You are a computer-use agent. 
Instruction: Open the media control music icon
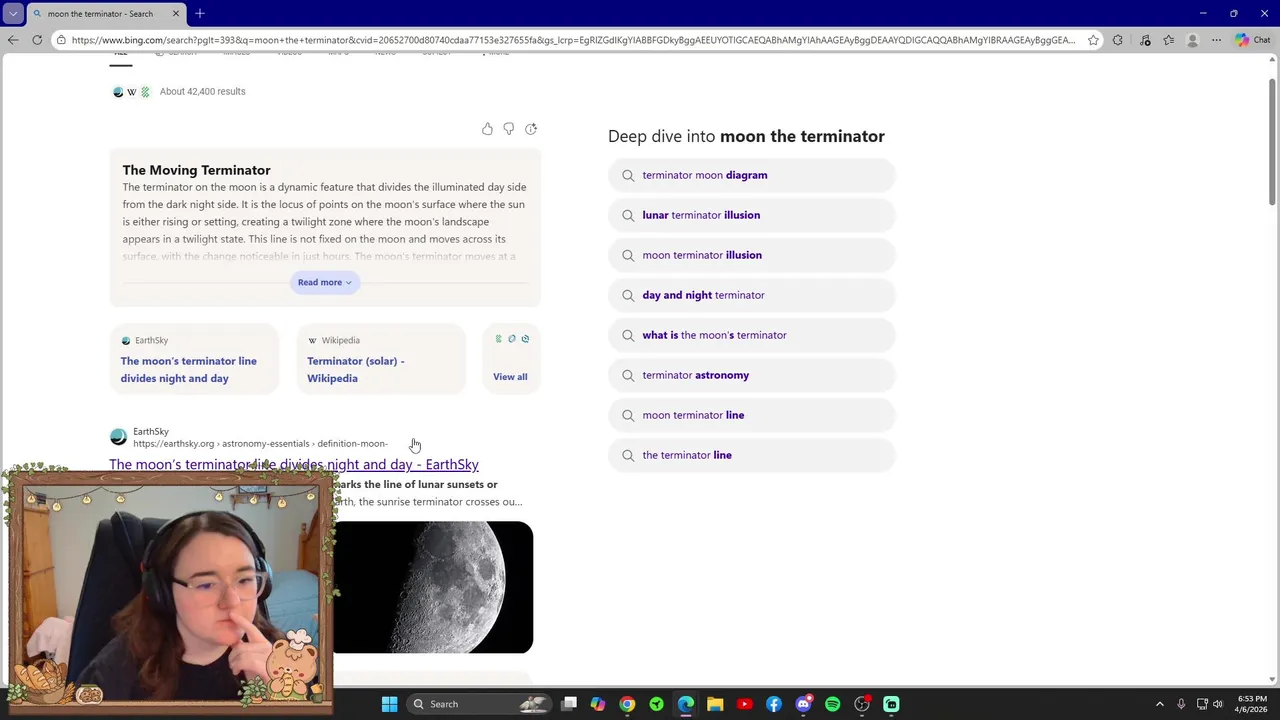1145,40
